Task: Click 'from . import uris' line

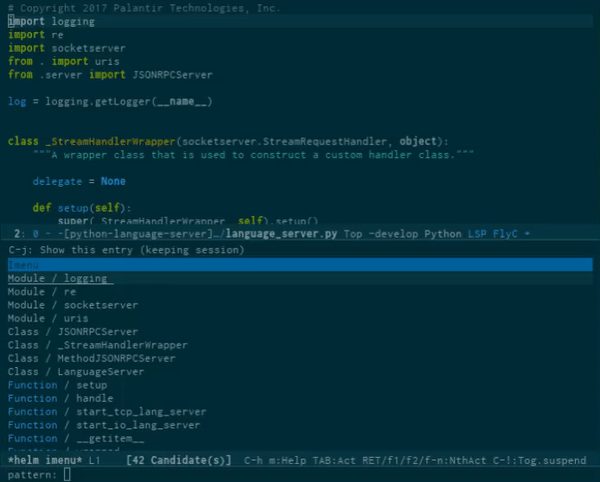Action: pyautogui.click(x=64, y=62)
